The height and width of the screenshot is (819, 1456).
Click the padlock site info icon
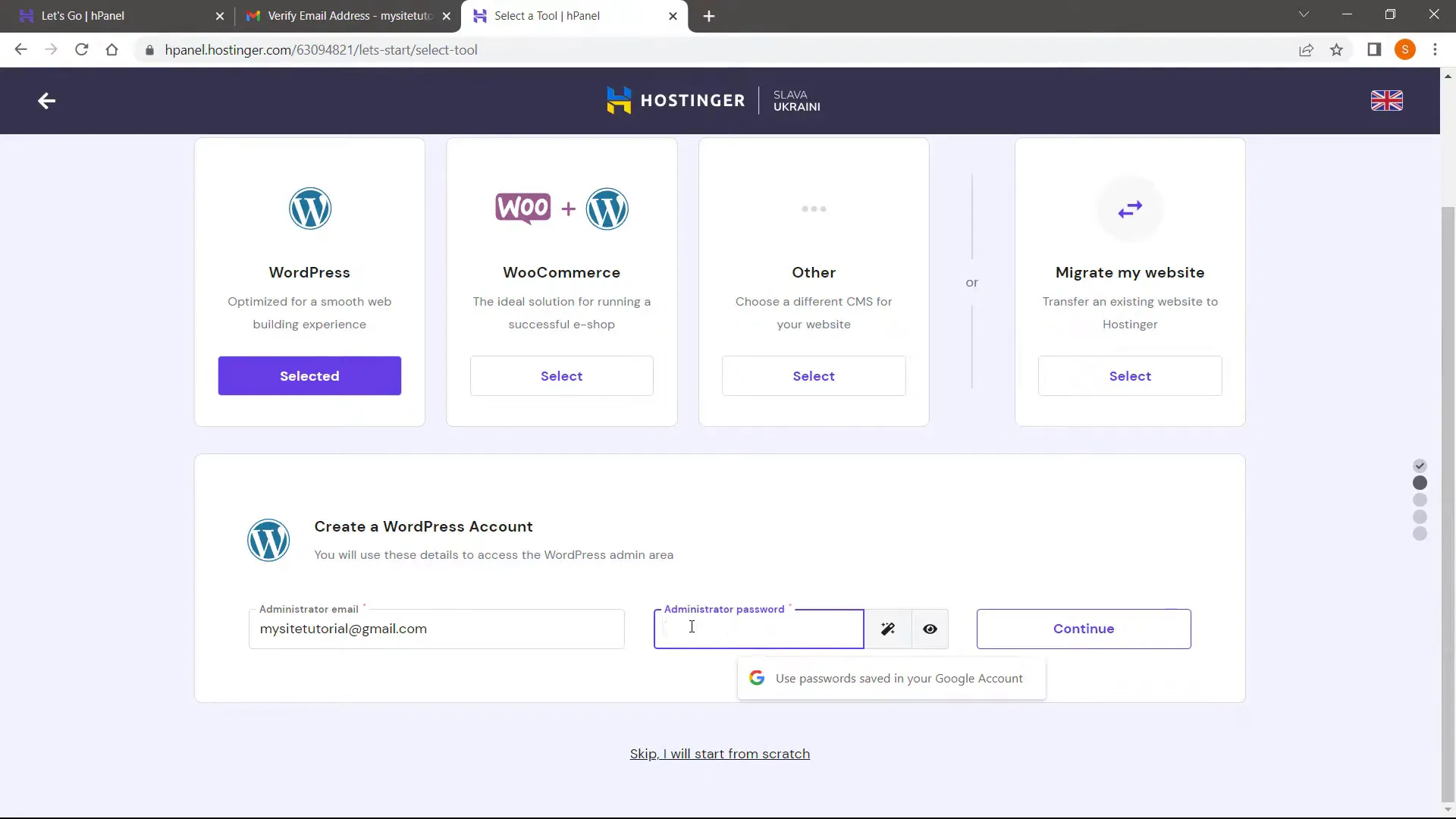click(149, 50)
